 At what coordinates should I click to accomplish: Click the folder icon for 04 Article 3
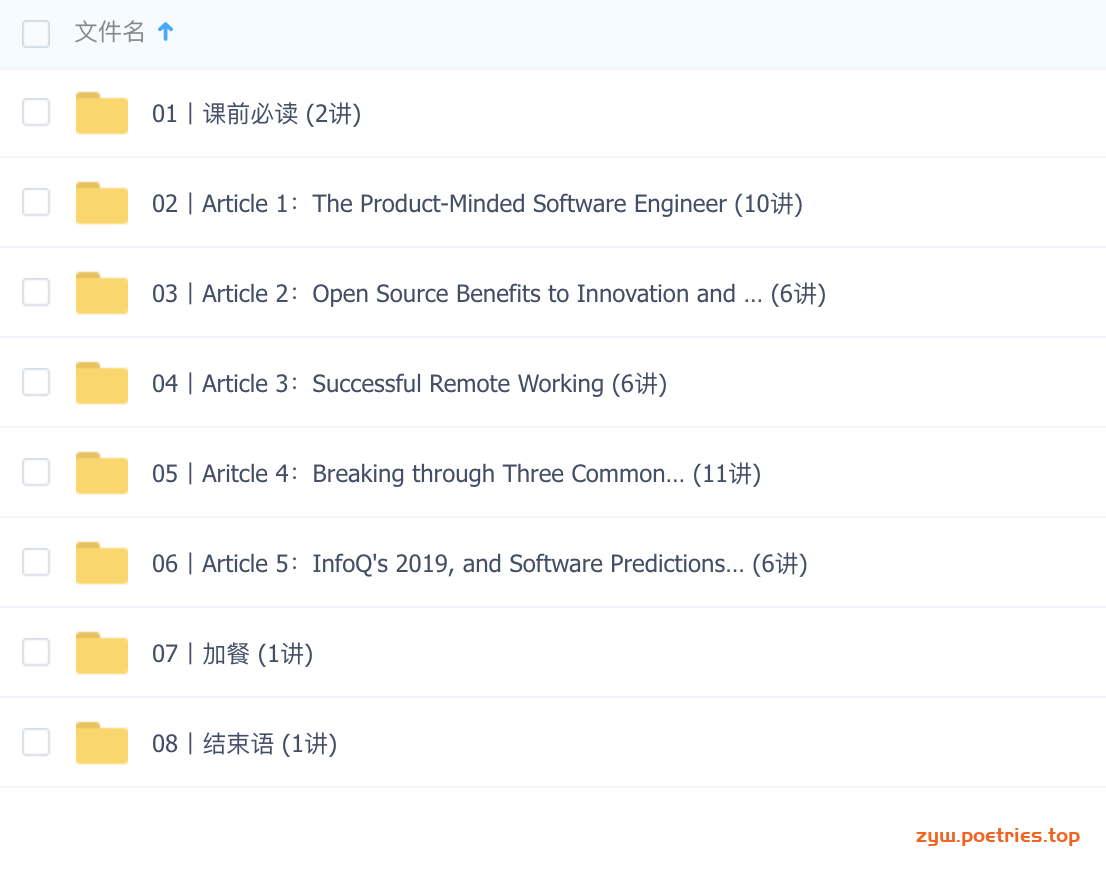tap(102, 382)
